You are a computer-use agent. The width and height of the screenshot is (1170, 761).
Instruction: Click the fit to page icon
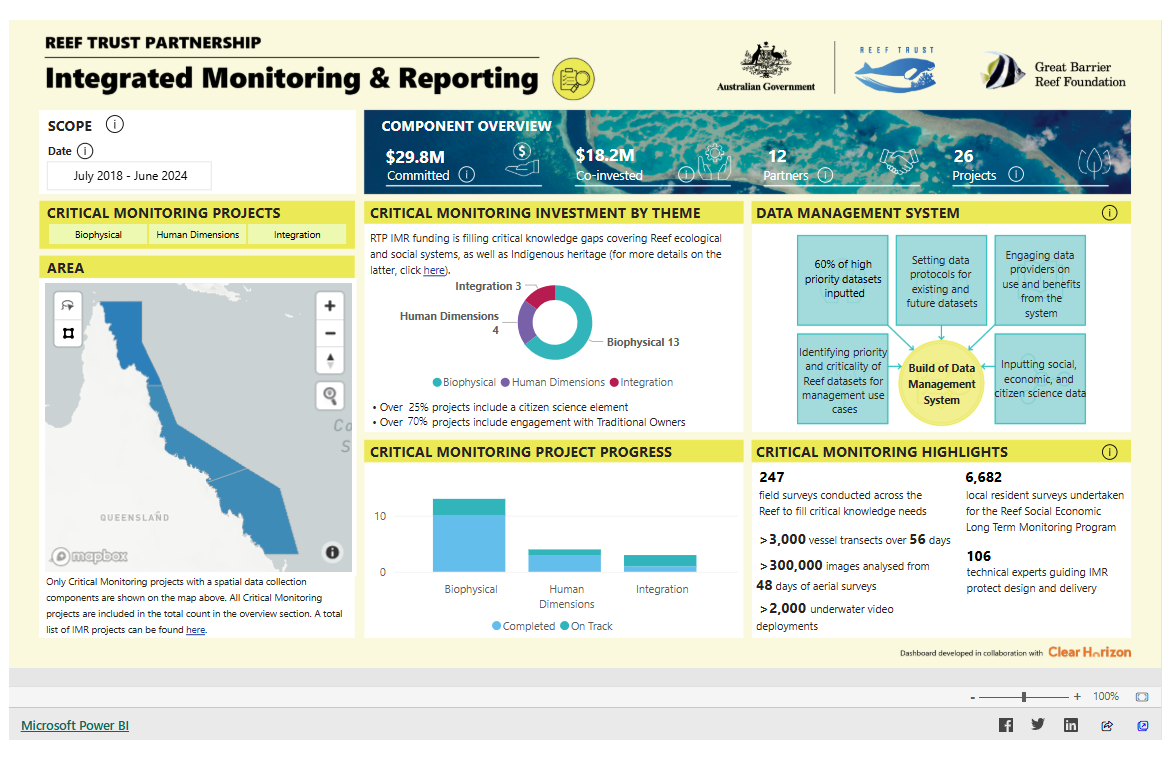[x=1142, y=696]
